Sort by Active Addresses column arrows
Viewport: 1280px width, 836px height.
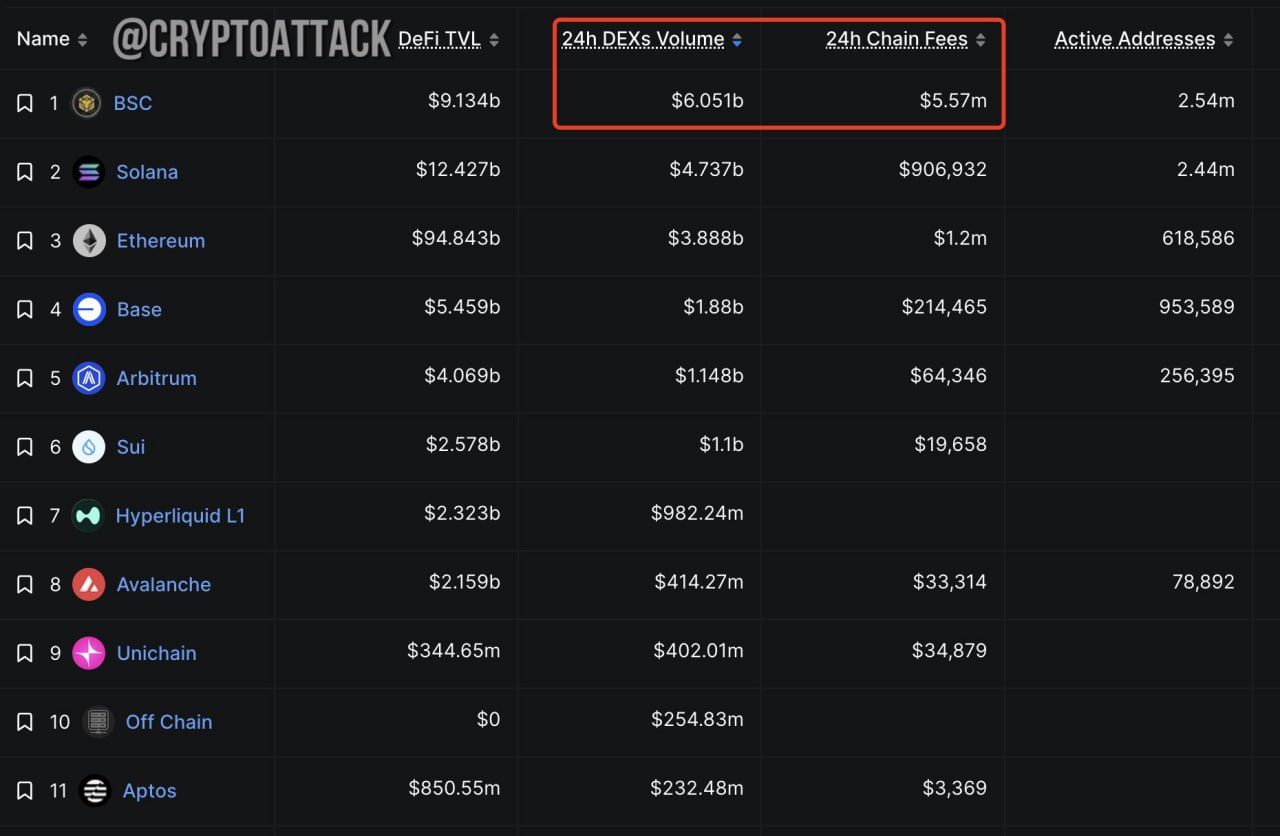(1228, 40)
